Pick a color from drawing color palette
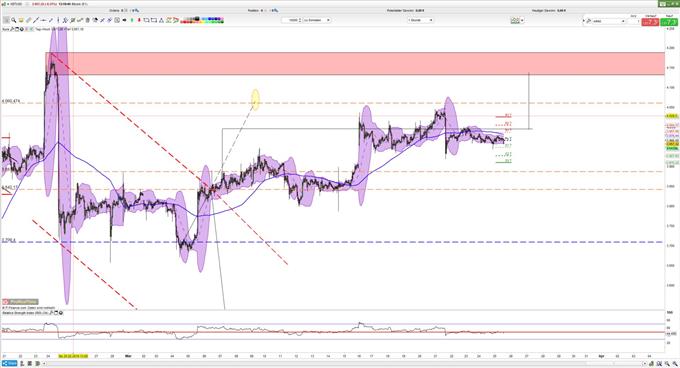 tap(203, 20)
